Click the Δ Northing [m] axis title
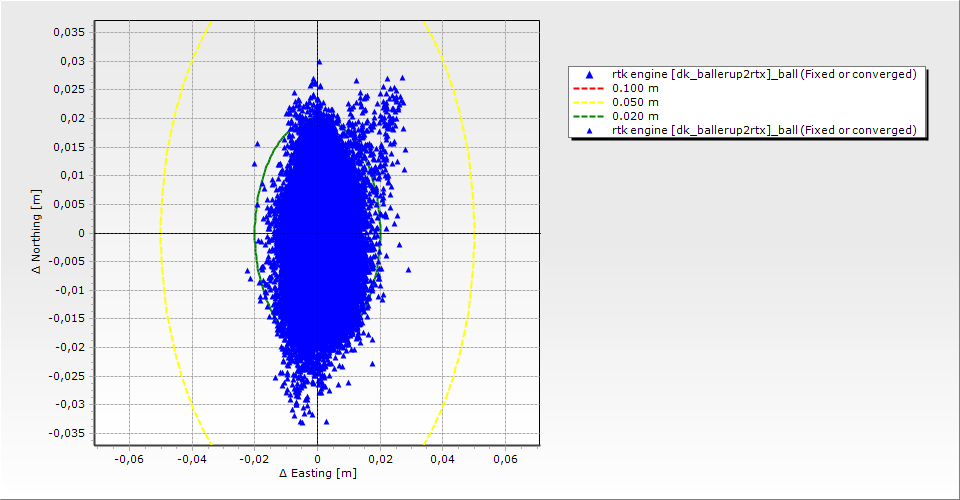Image resolution: width=960 pixels, height=500 pixels. pos(37,231)
